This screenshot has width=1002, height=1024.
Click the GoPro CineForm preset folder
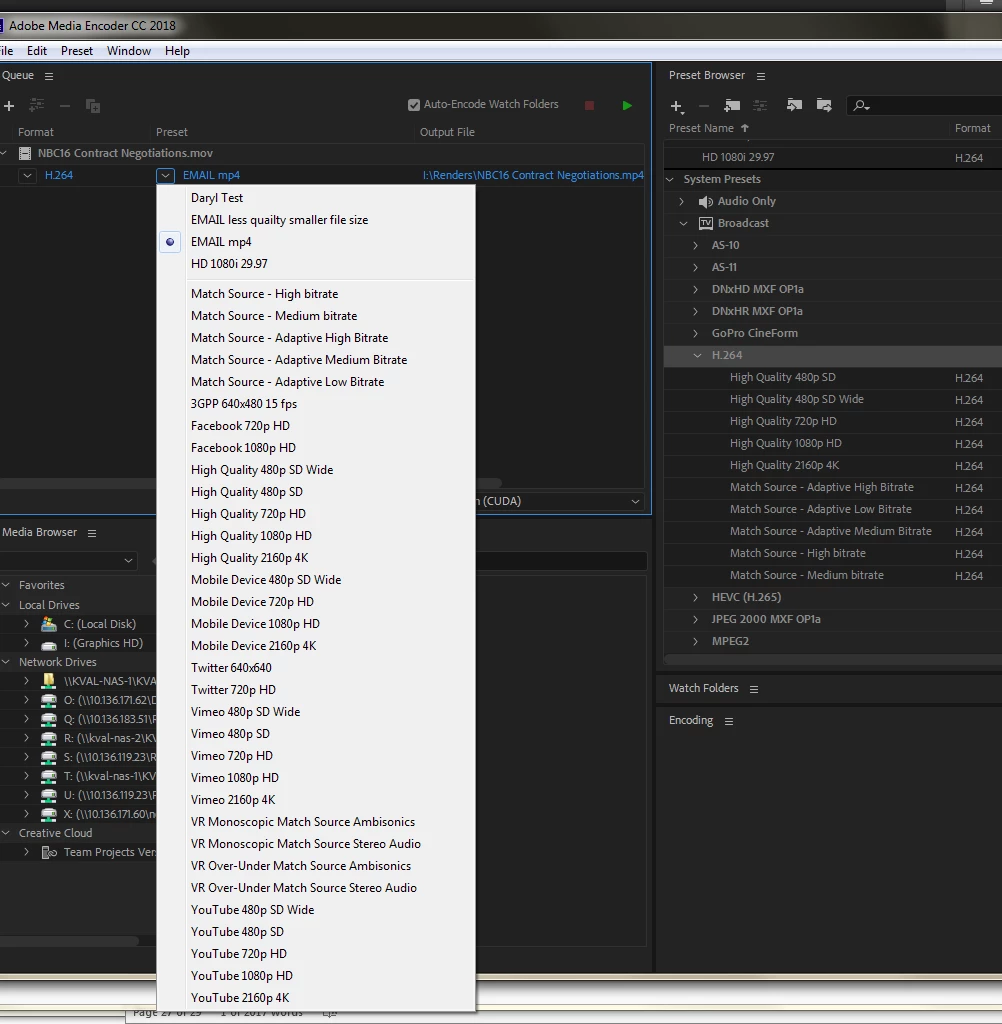click(x=754, y=333)
